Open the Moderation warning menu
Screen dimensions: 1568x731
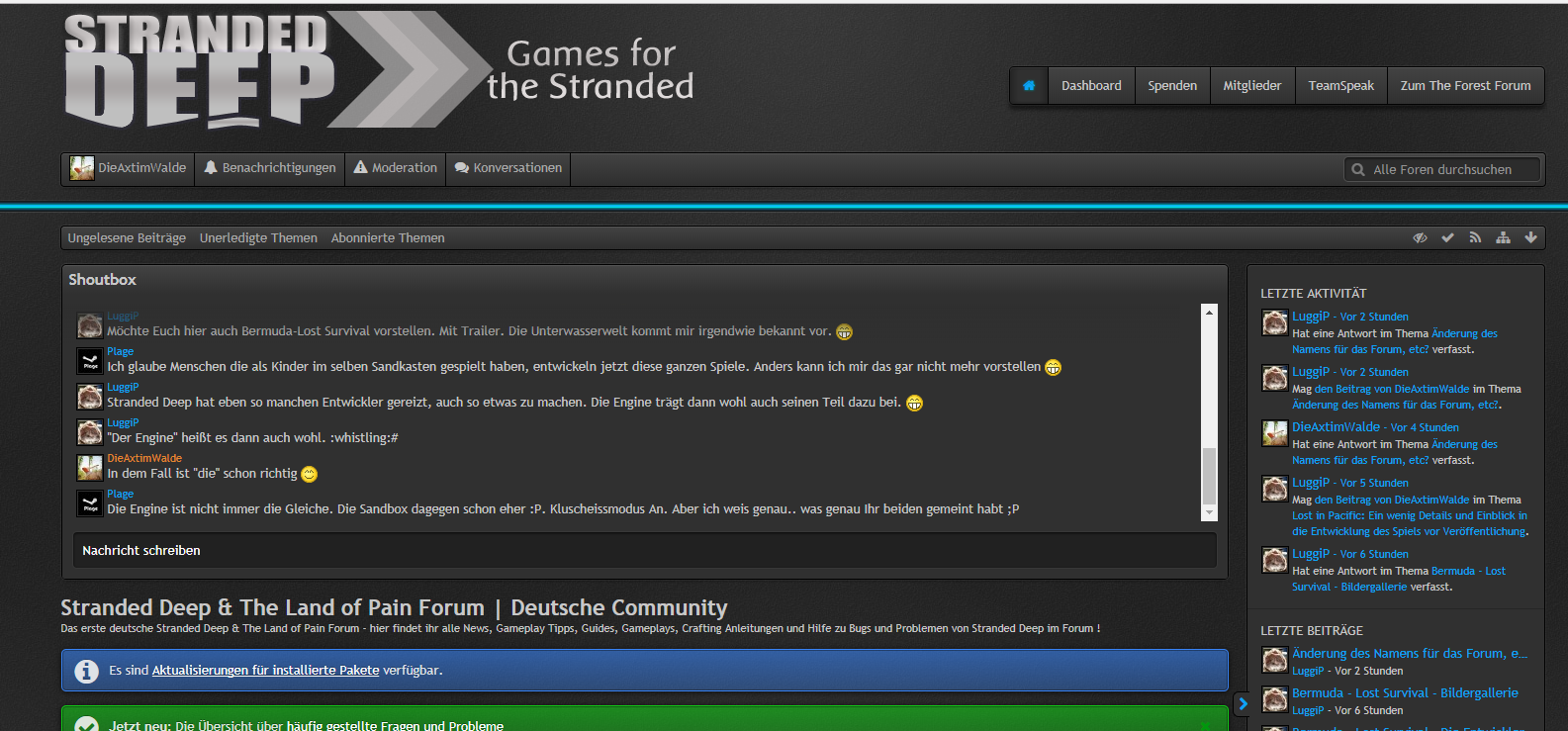[x=396, y=168]
